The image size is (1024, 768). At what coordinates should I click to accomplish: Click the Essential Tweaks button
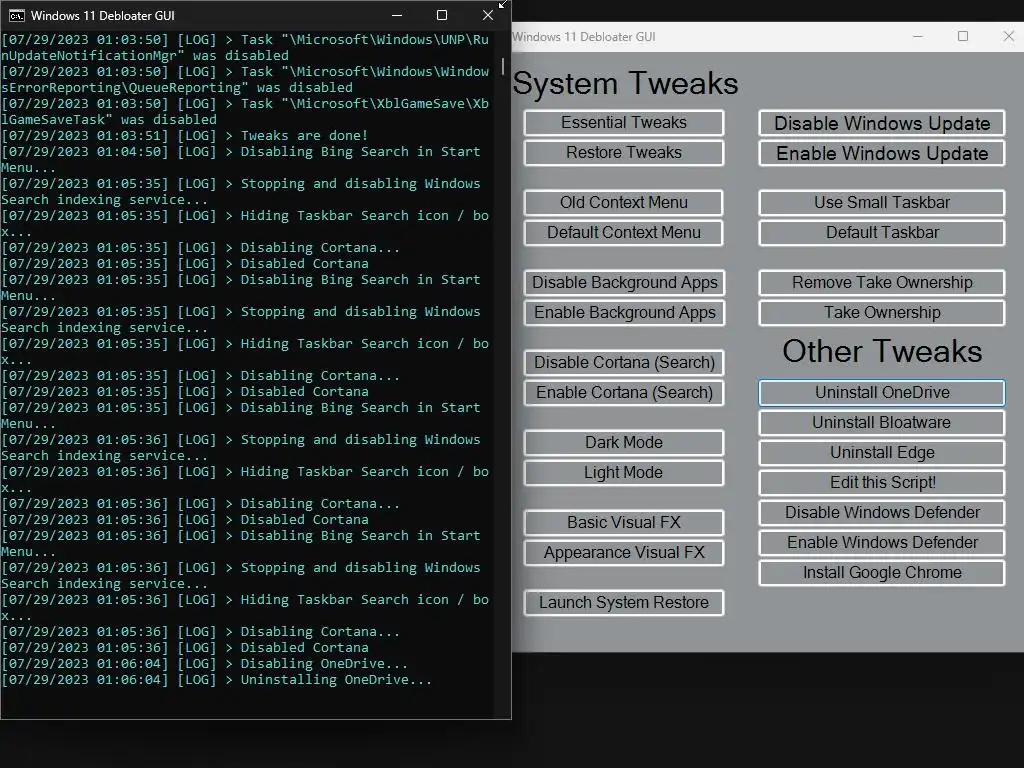624,123
